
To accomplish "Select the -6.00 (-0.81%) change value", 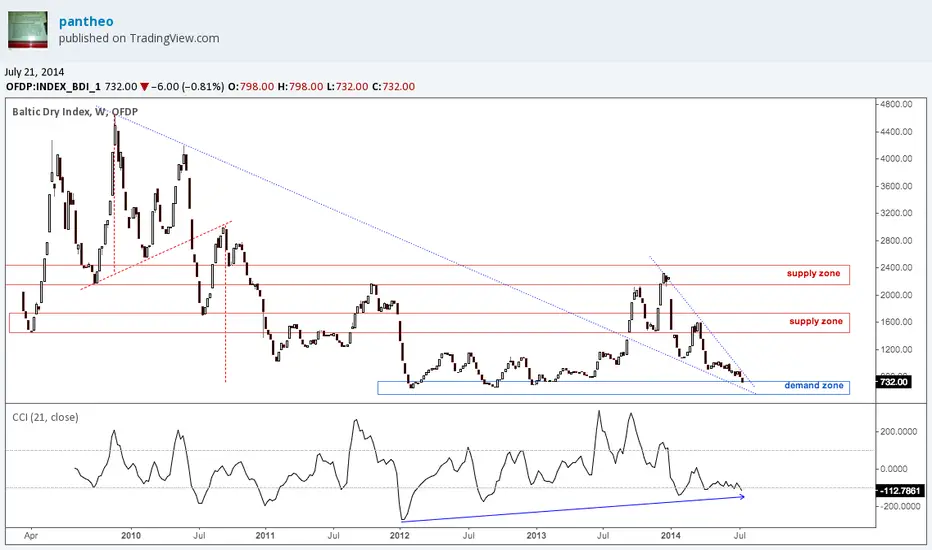I will [x=188, y=87].
